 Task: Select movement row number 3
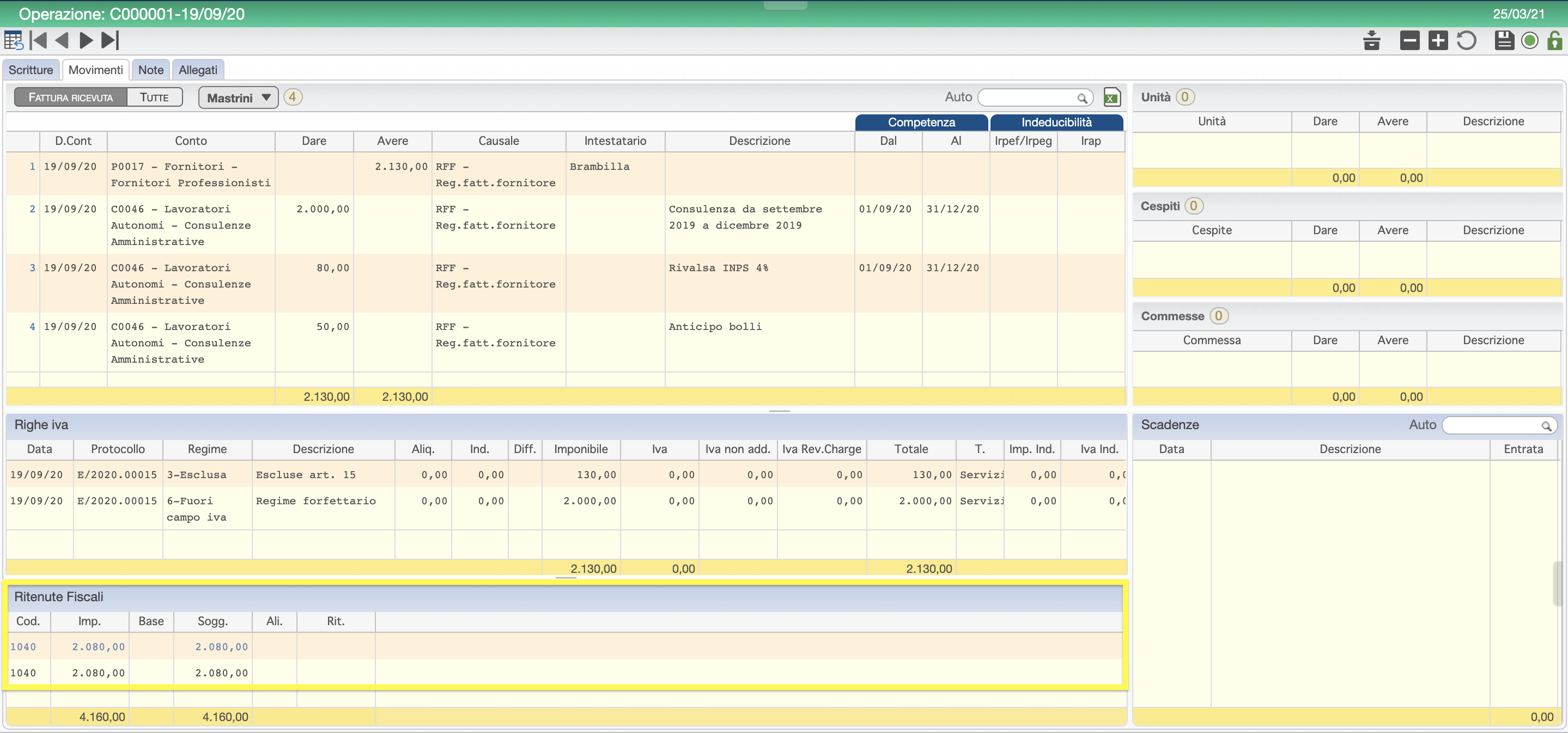[32, 268]
